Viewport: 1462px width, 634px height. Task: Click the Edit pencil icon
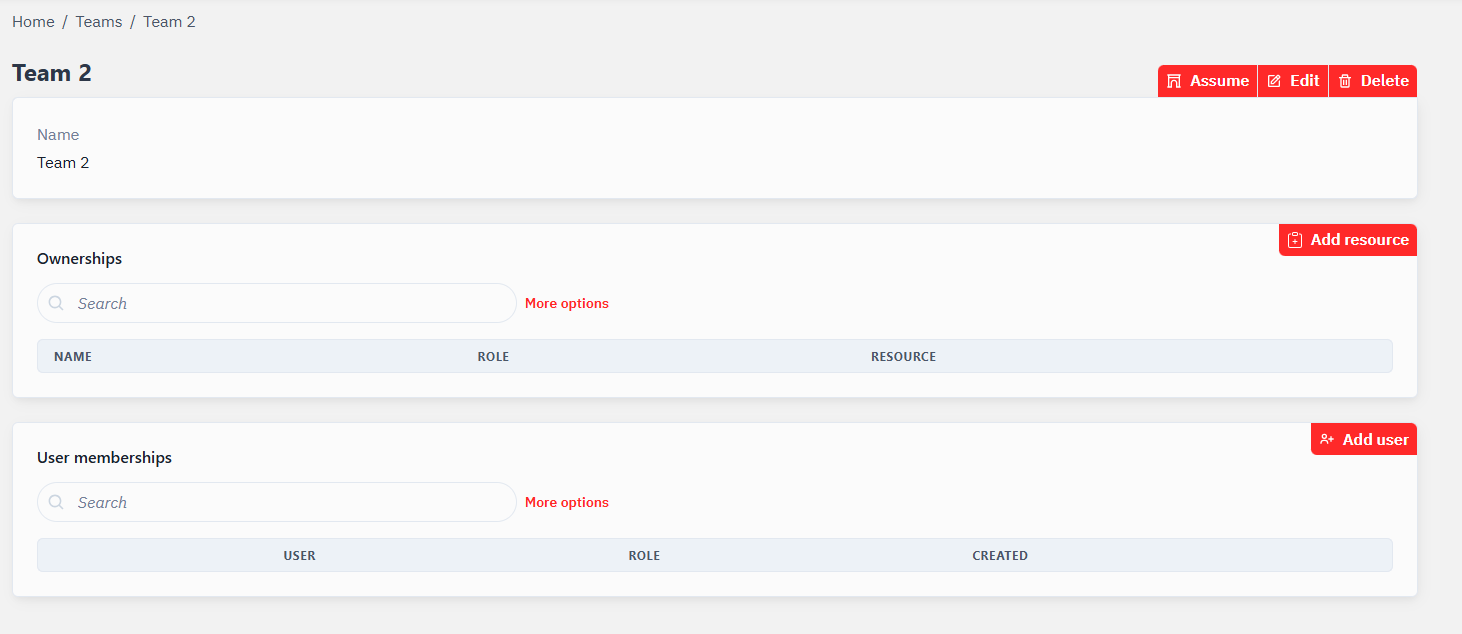pos(1274,81)
